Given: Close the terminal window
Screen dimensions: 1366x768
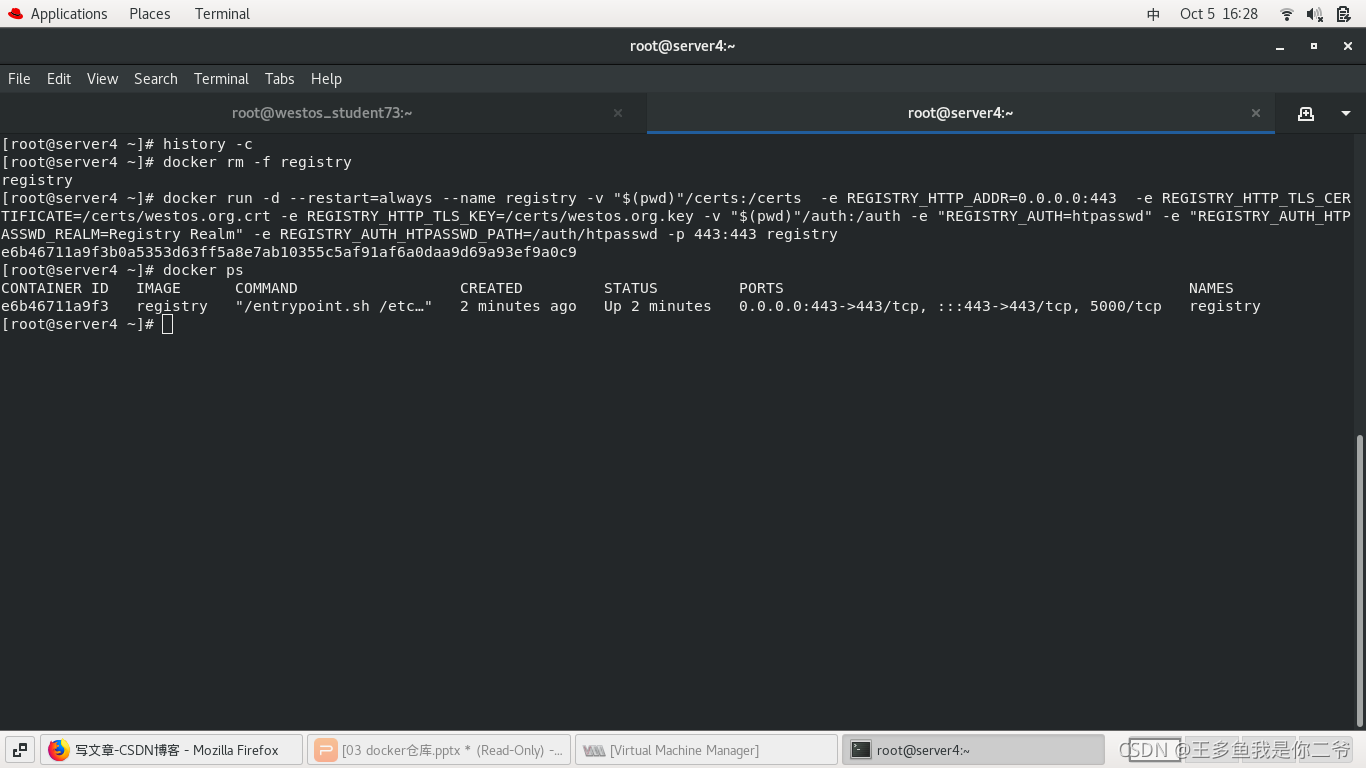Looking at the screenshot, I should 1348,46.
